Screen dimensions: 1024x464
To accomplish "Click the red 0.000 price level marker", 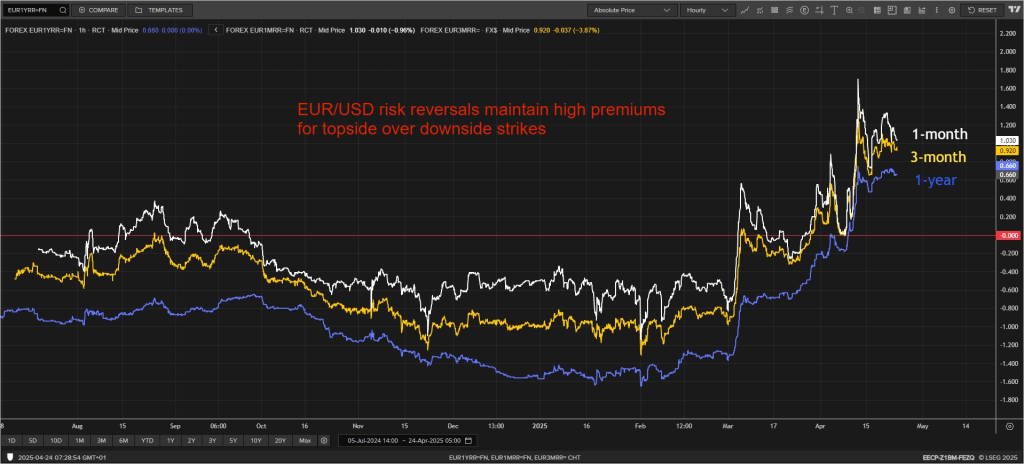I will tap(1006, 235).
